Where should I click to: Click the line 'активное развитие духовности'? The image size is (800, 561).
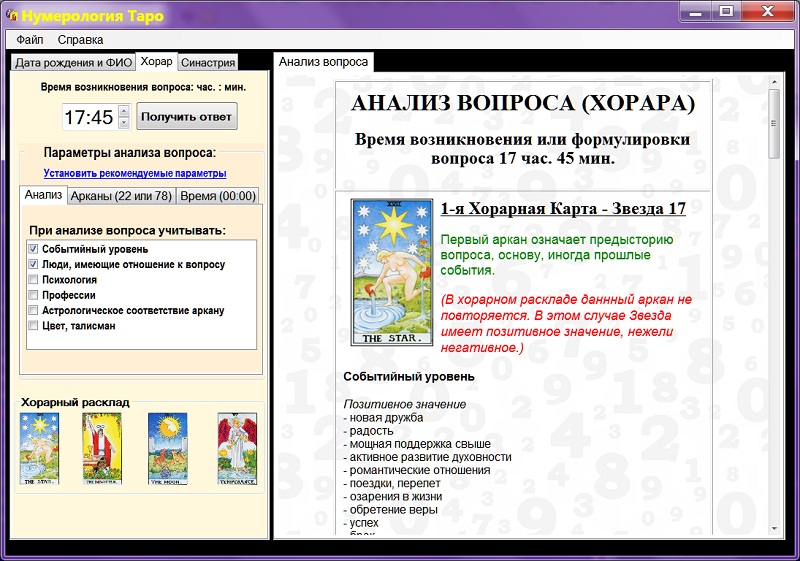tap(427, 457)
